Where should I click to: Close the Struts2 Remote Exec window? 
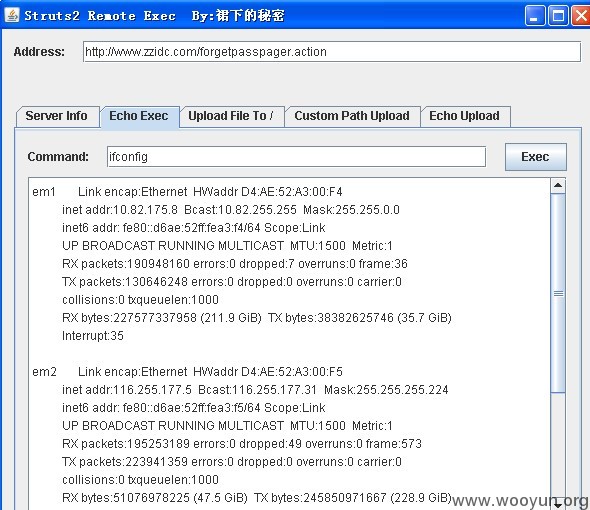point(581,16)
